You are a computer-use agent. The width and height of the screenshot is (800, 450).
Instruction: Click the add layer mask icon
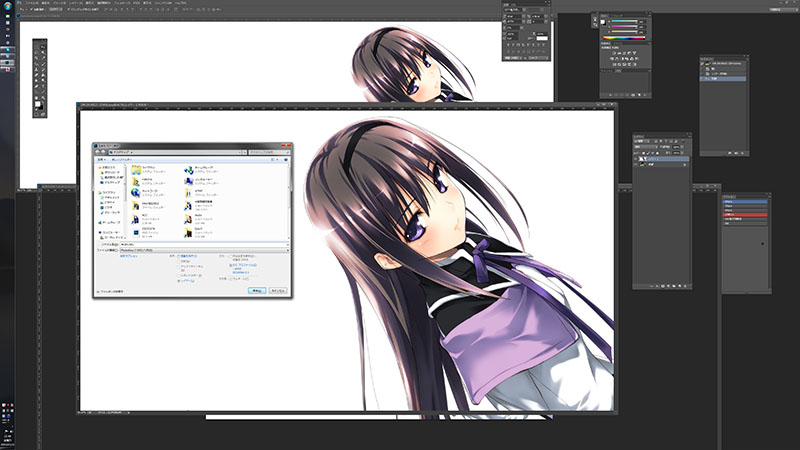click(x=663, y=286)
